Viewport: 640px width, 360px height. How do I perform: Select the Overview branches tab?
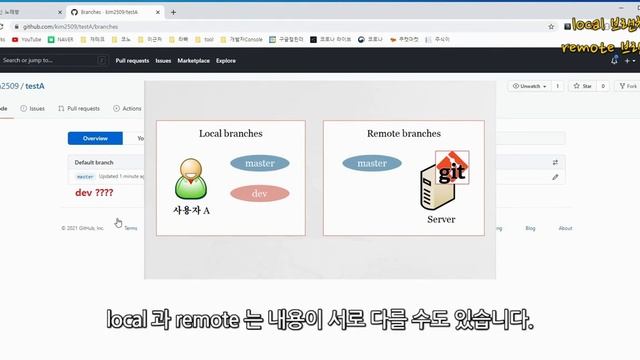point(95,138)
